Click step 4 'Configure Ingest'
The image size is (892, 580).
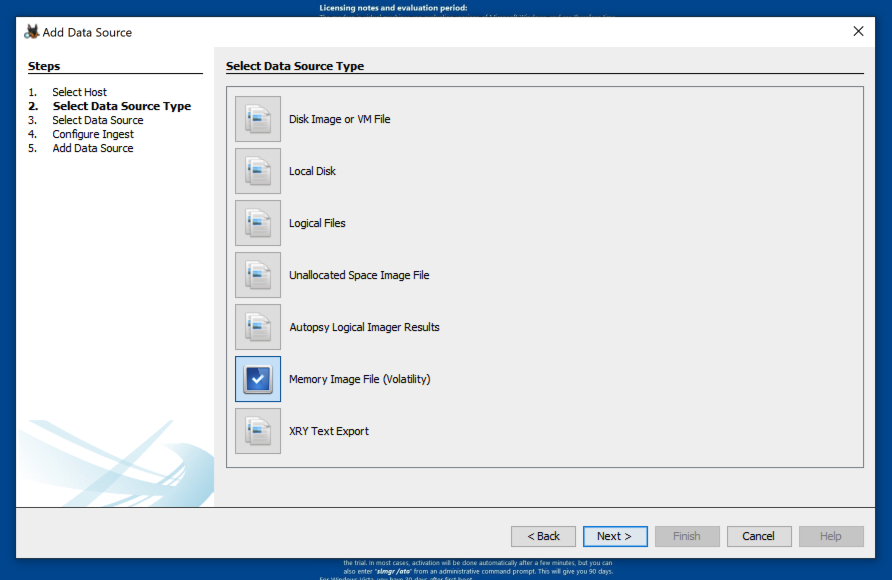(x=93, y=134)
